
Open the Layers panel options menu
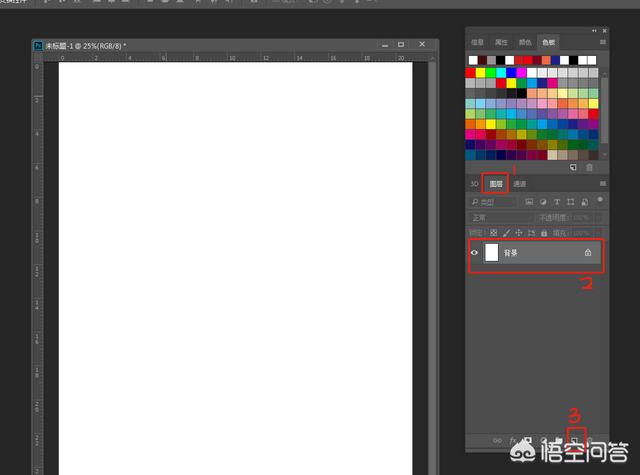602,184
